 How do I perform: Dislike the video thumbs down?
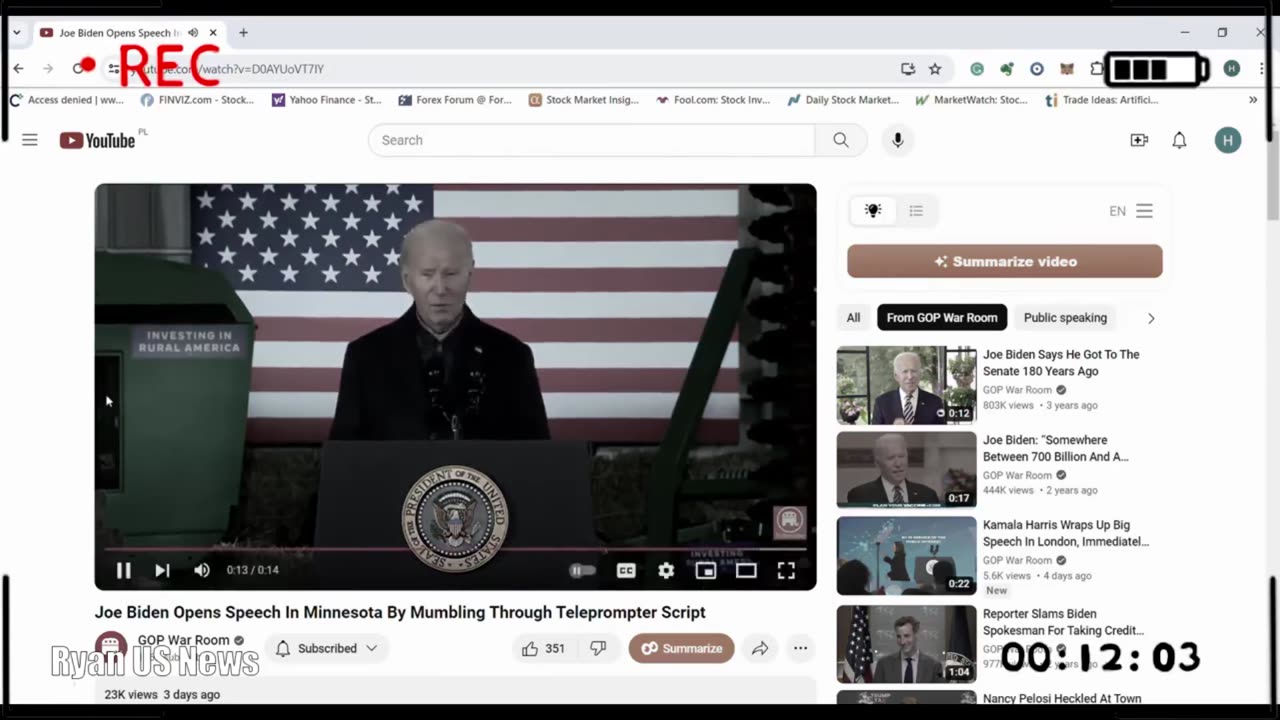click(598, 648)
